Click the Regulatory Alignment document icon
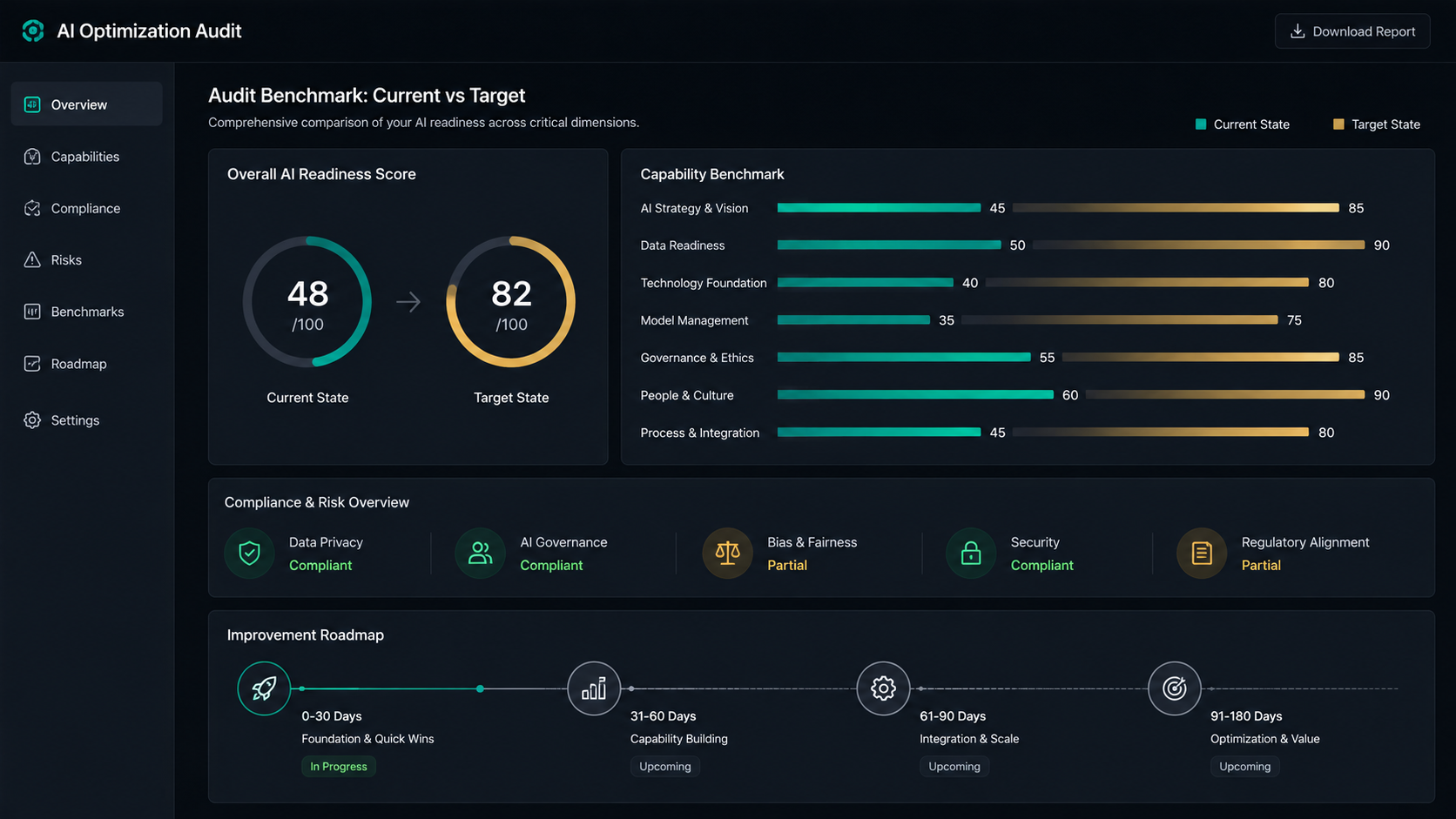This screenshot has width=1456, height=819. point(1202,553)
